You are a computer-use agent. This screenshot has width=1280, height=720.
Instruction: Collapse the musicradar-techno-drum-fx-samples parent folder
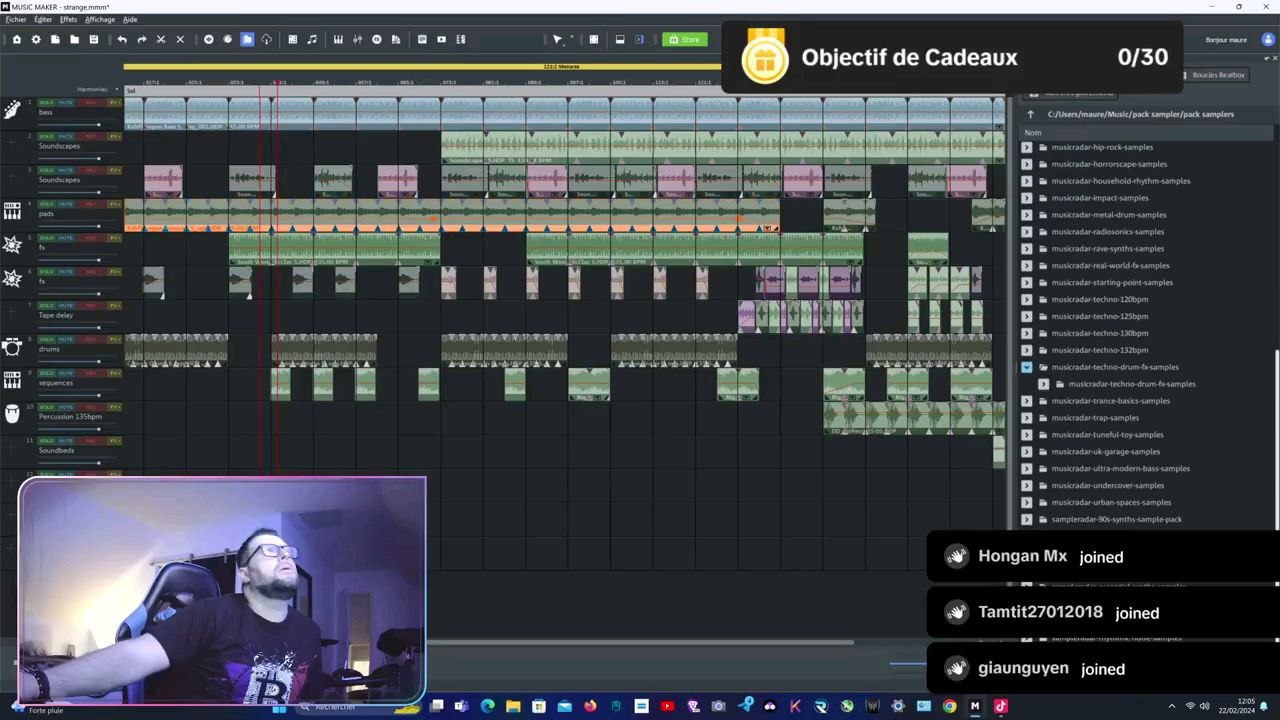click(x=1027, y=367)
